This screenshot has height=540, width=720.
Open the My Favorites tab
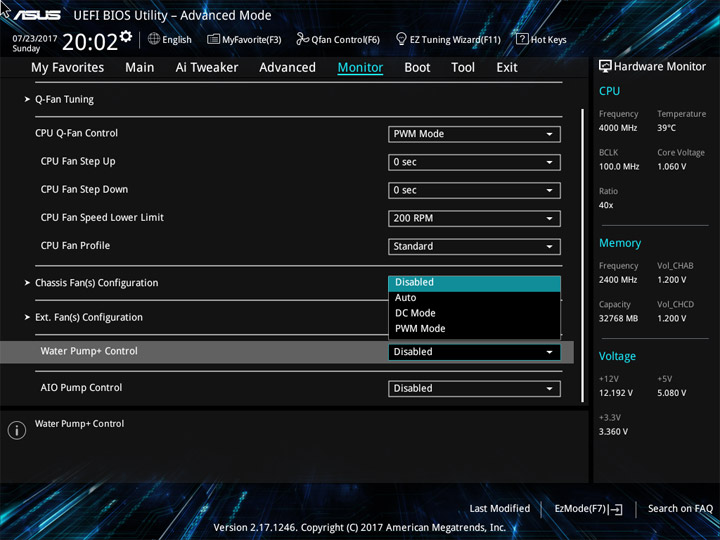click(x=68, y=68)
